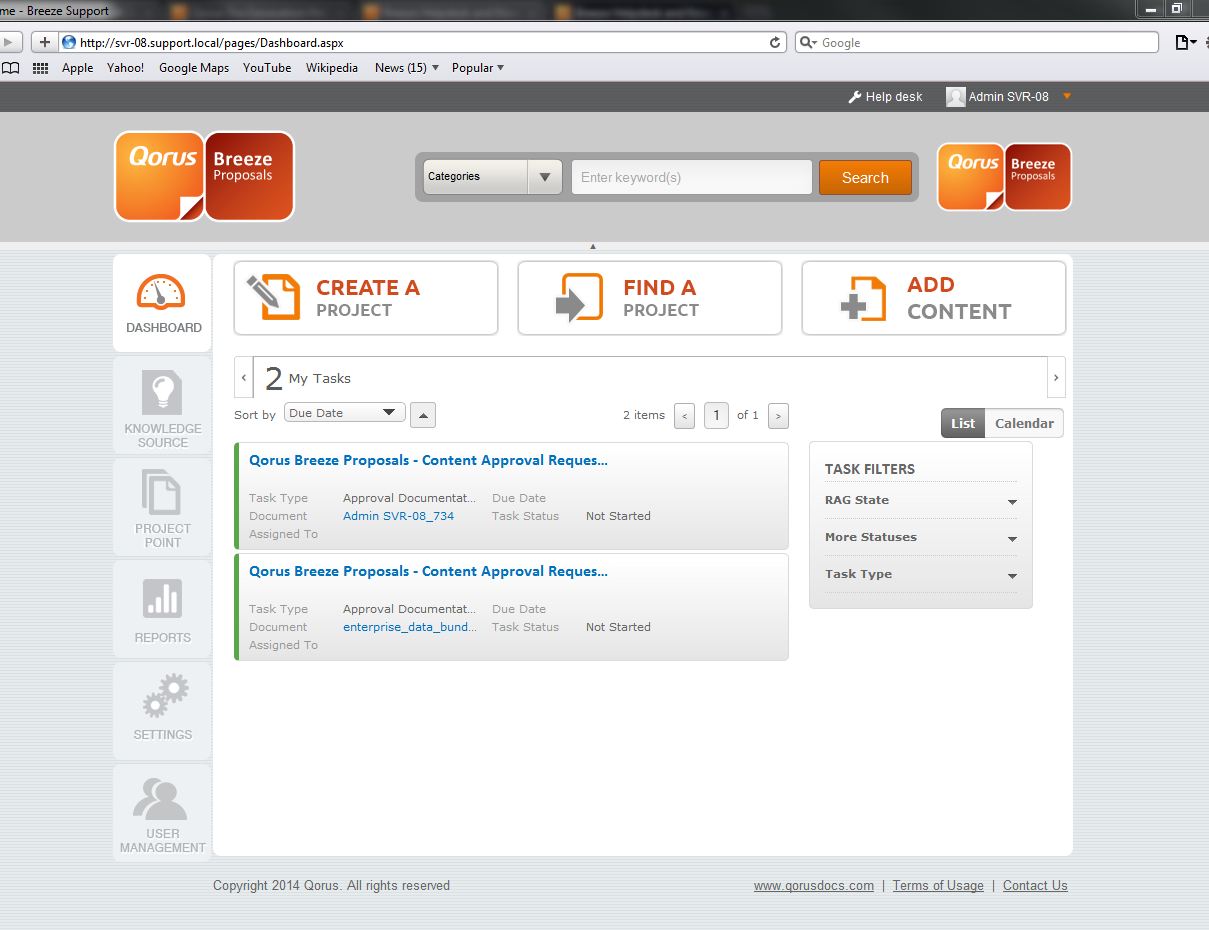Screen dimensions: 1209x930
Task: Expand the More Statuses filter
Action: [921, 537]
